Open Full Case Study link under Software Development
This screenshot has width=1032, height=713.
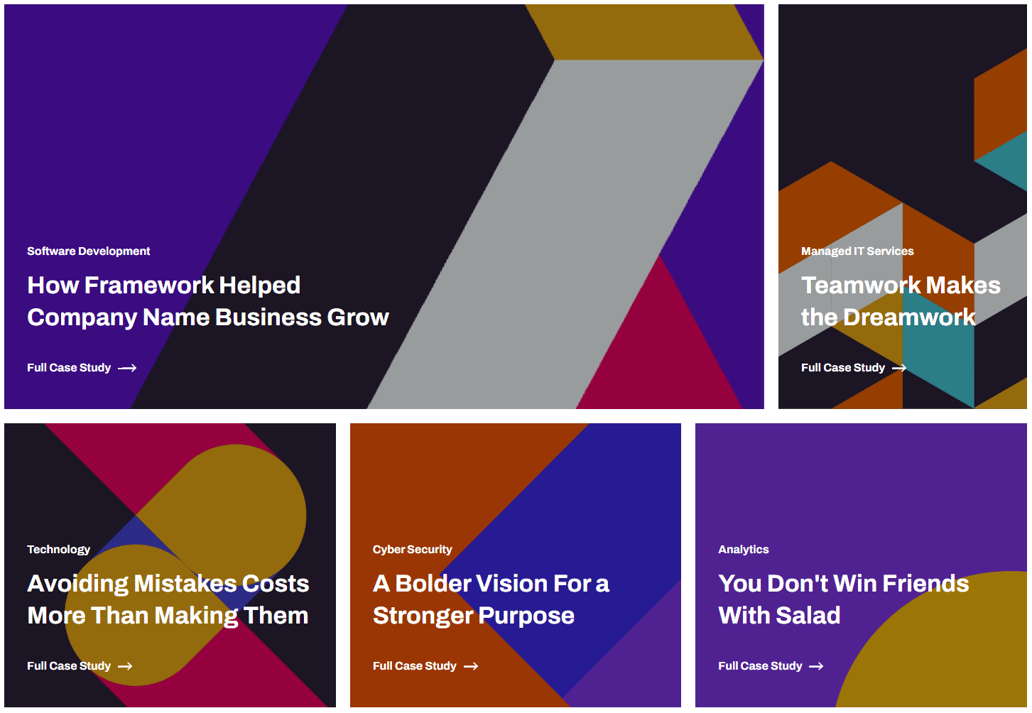pyautogui.click(x=69, y=368)
